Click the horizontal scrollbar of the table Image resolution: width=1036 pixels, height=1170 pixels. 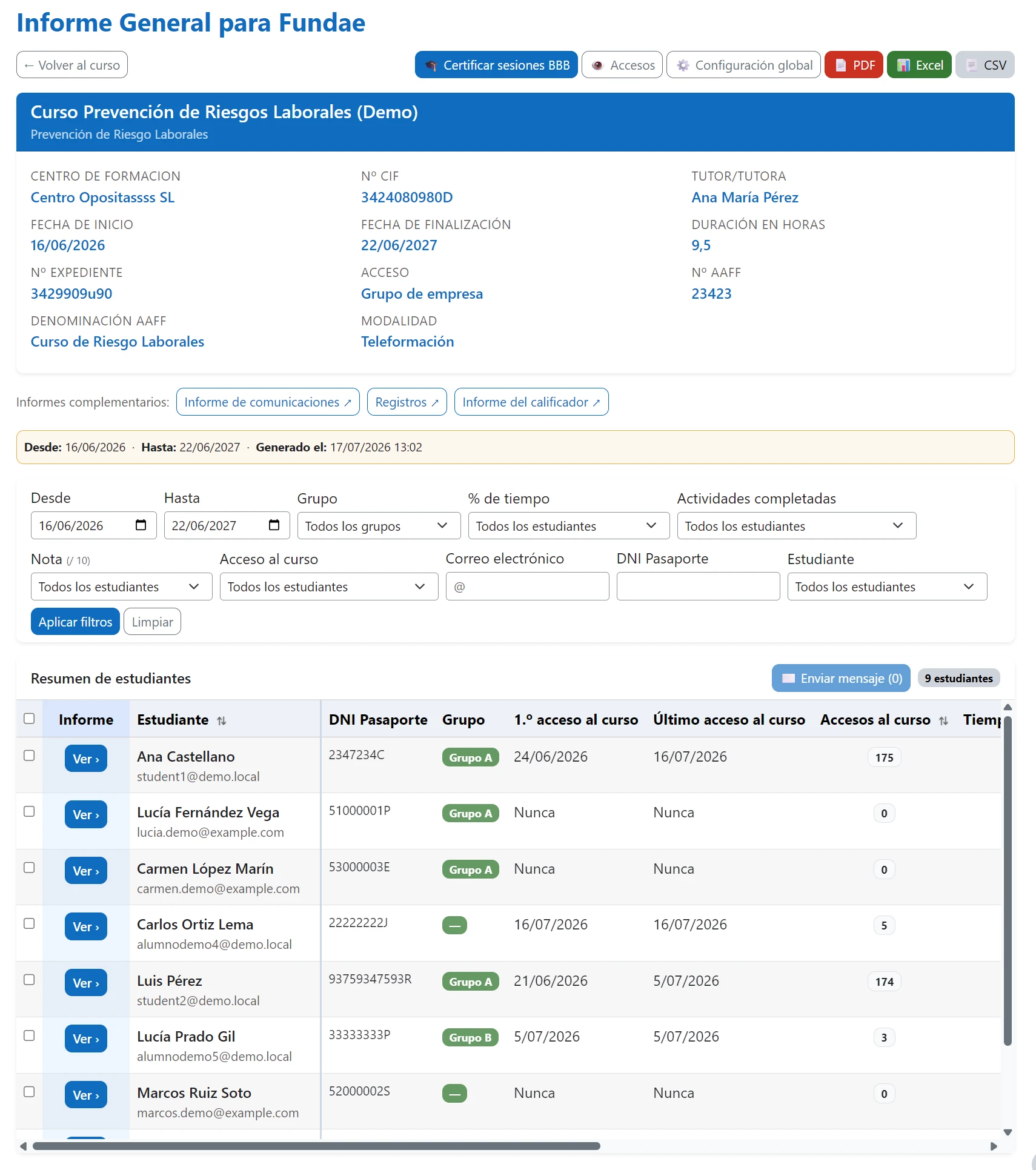pos(316,1146)
